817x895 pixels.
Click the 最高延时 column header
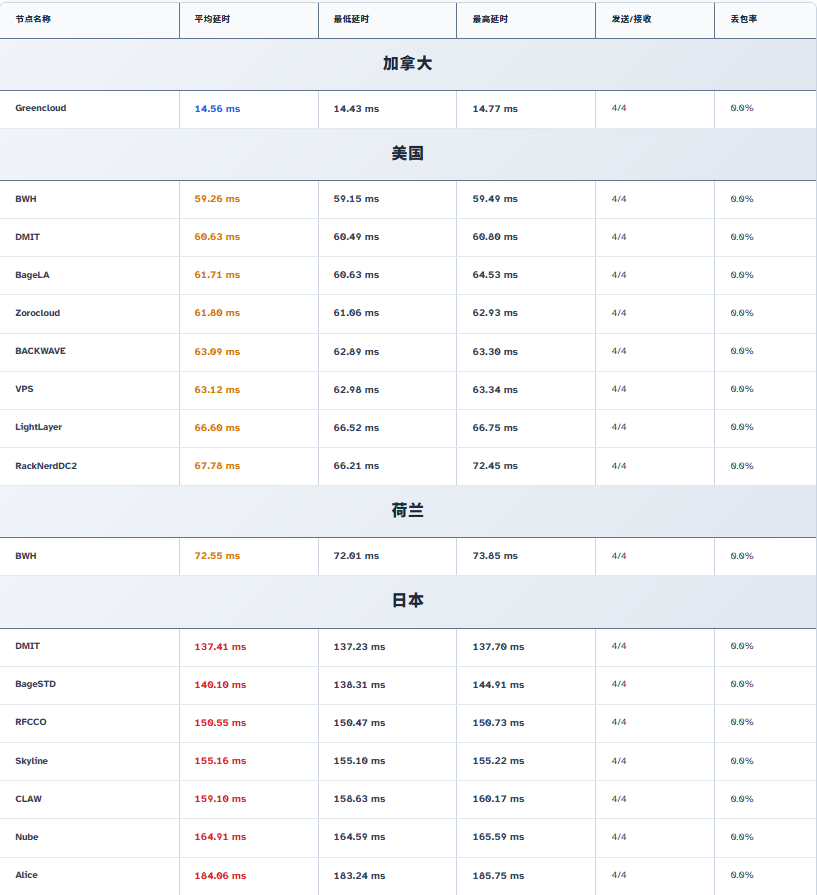[488, 19]
